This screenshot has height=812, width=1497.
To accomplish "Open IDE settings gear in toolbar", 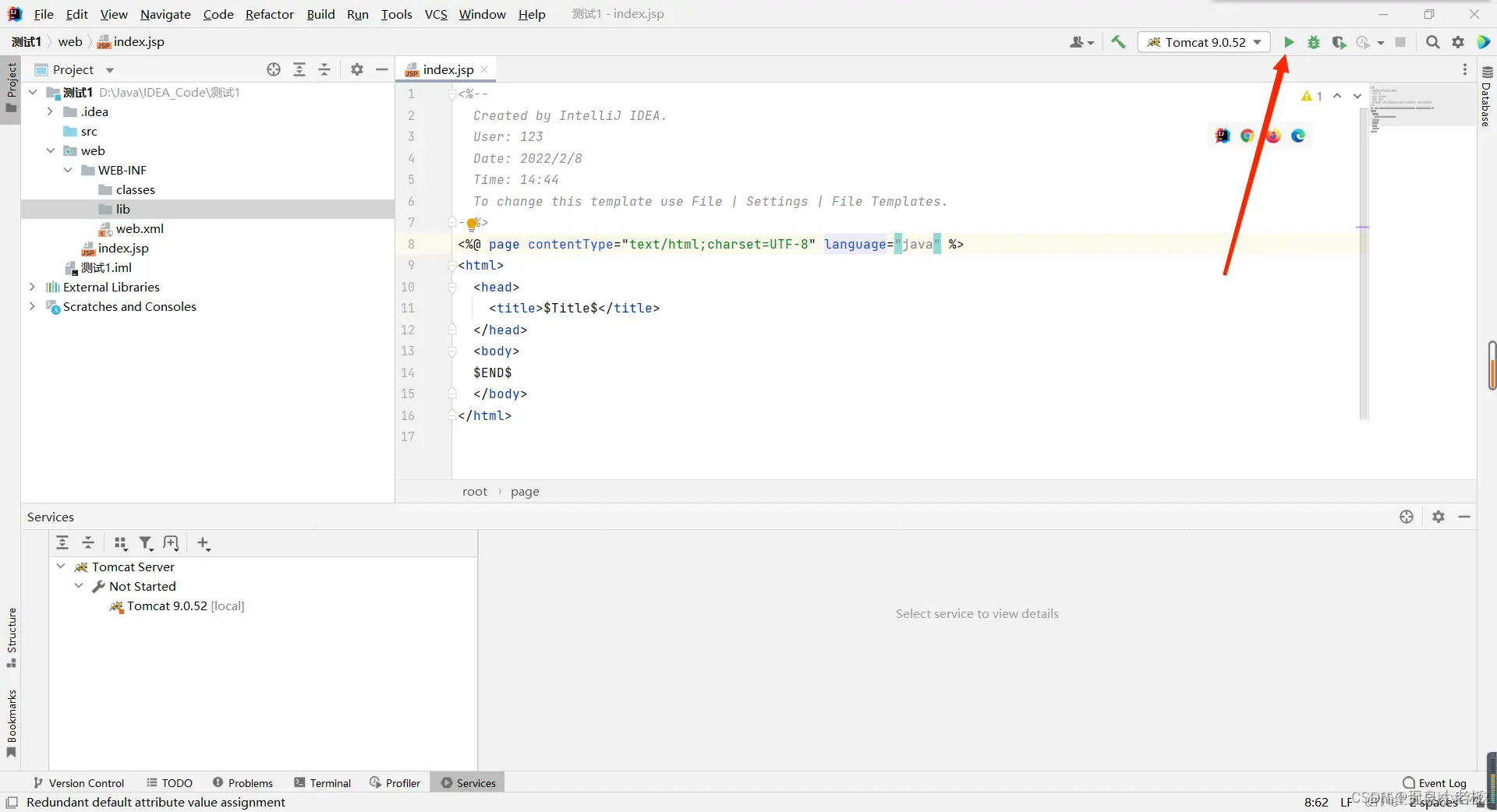I will (1458, 42).
